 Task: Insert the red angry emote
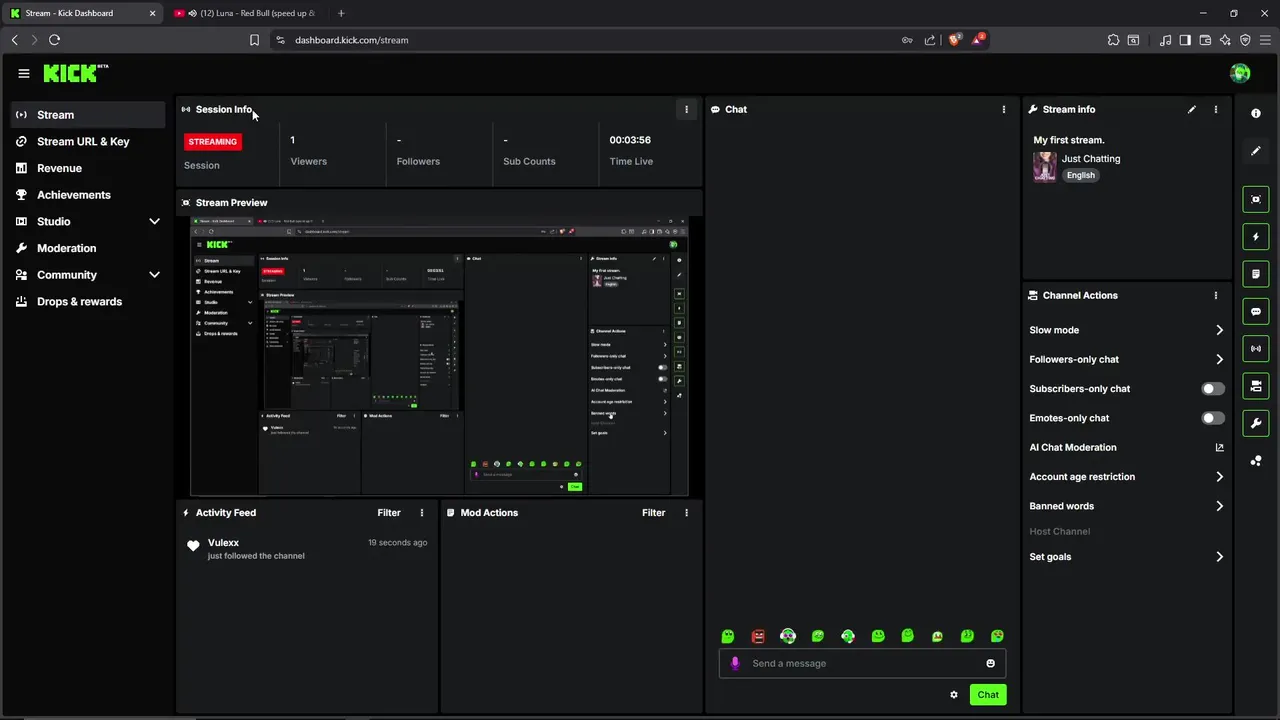tap(758, 636)
